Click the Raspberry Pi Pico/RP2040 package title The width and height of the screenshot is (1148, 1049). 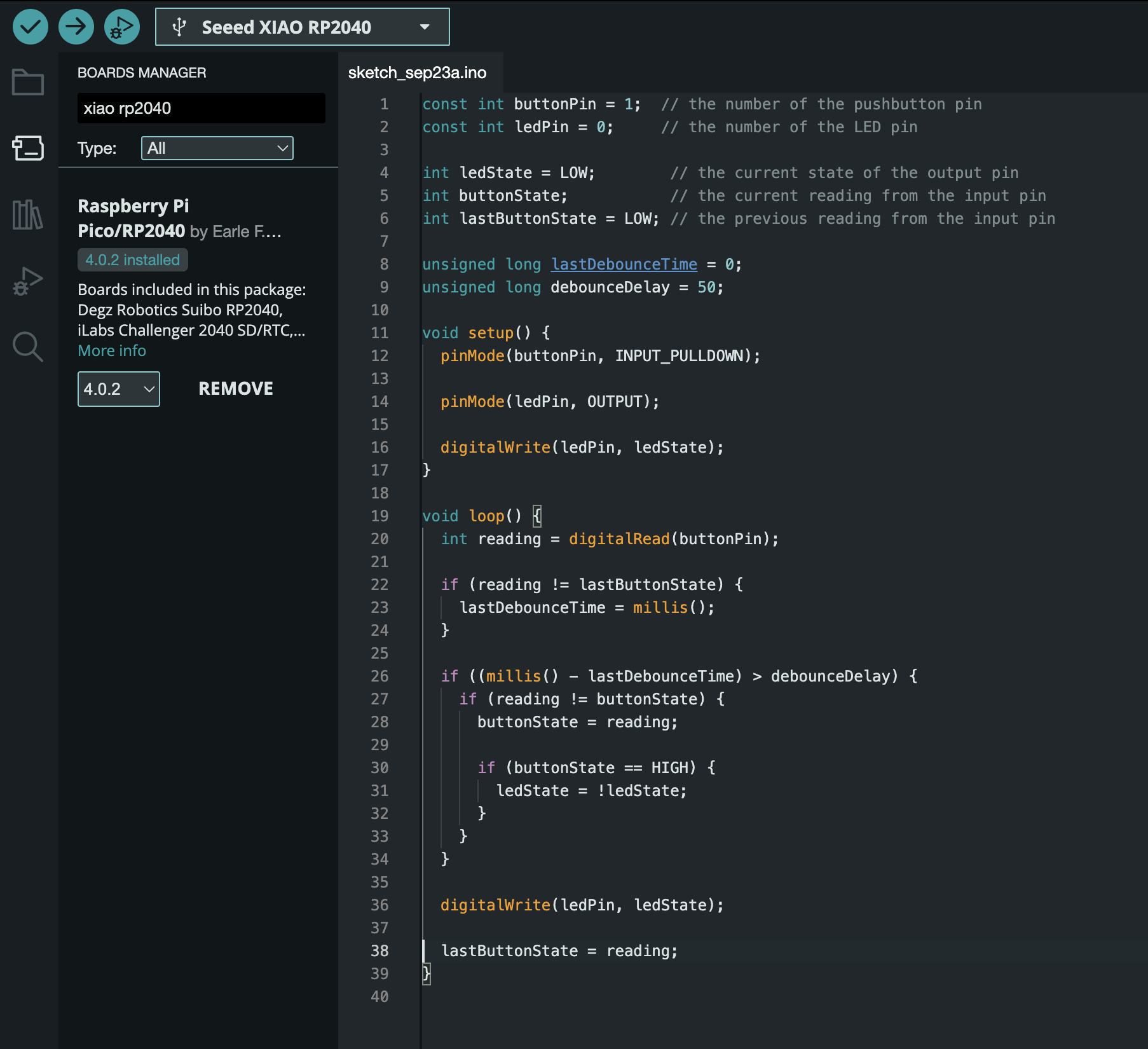coord(133,218)
